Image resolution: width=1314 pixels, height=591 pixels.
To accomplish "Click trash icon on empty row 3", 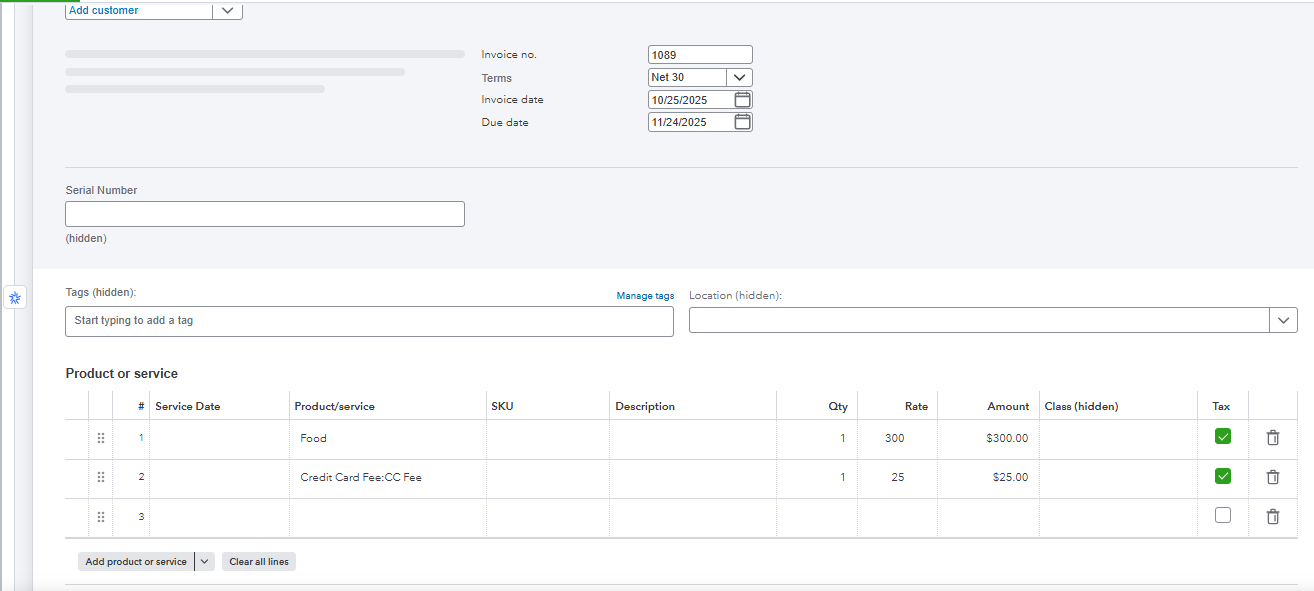I will pyautogui.click(x=1272, y=517).
